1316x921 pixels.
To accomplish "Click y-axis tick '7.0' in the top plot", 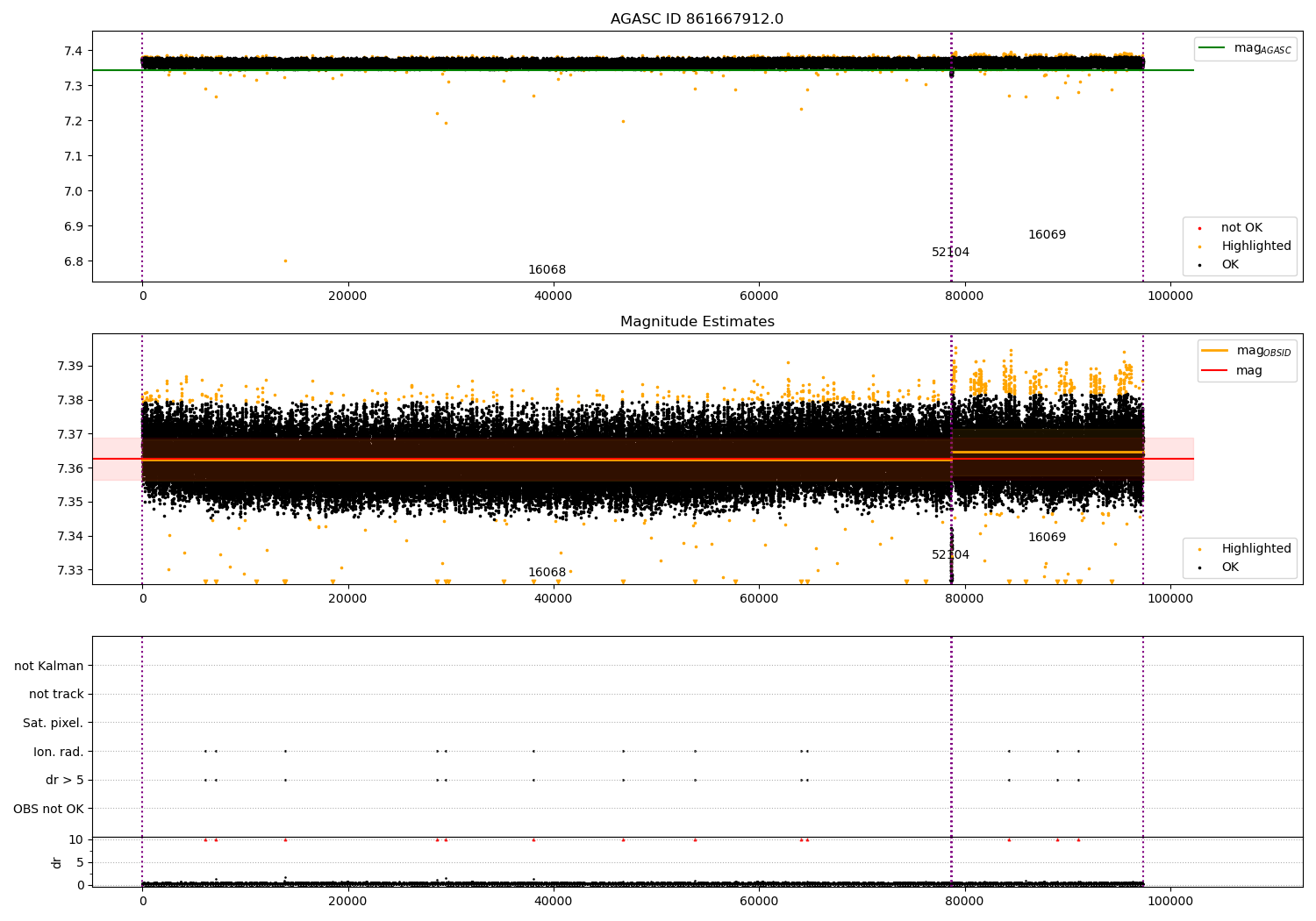I will coord(74,191).
